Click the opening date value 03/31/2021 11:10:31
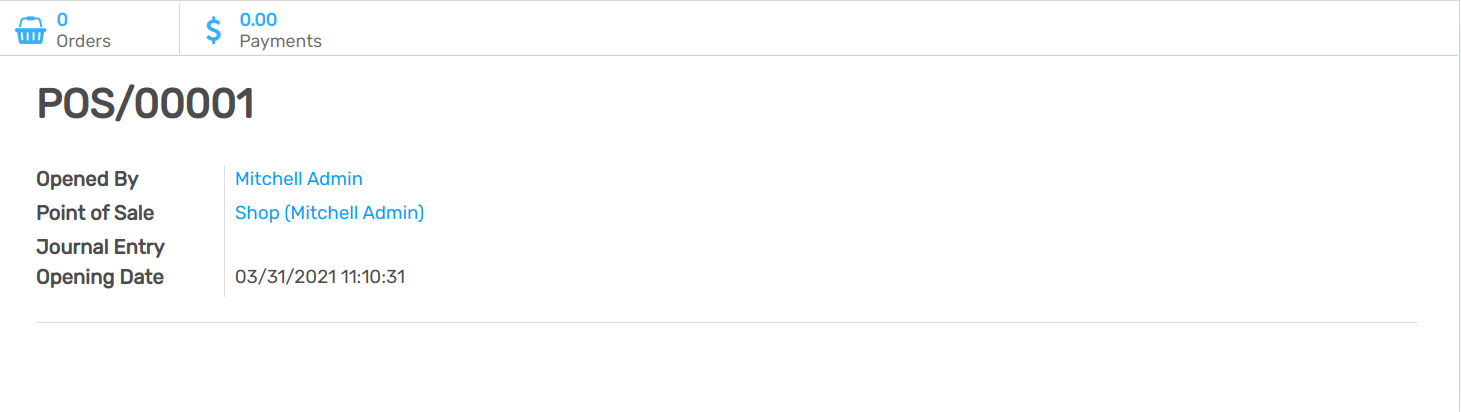1461x412 pixels. [319, 277]
